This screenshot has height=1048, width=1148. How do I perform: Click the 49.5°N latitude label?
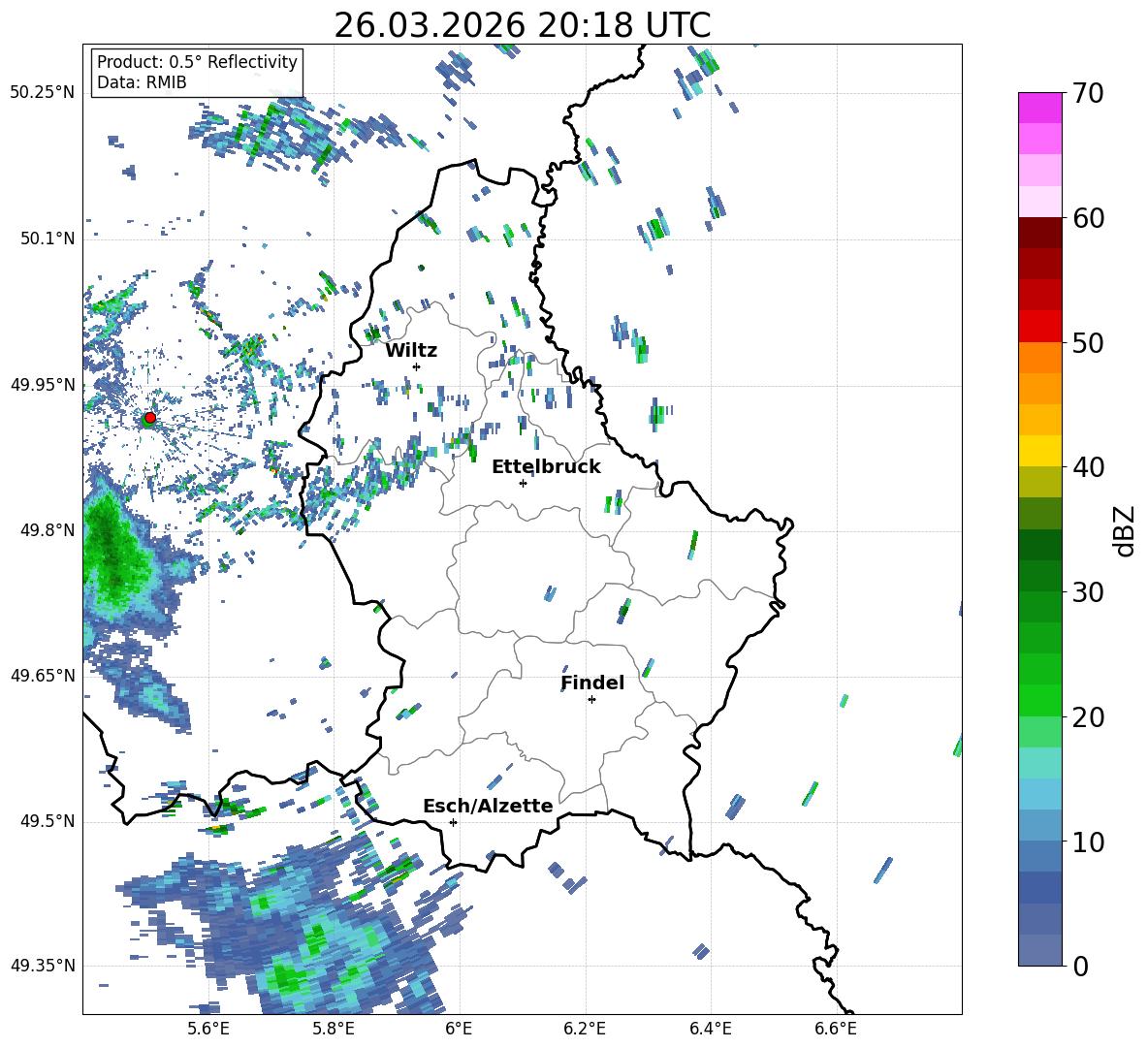pos(47,821)
